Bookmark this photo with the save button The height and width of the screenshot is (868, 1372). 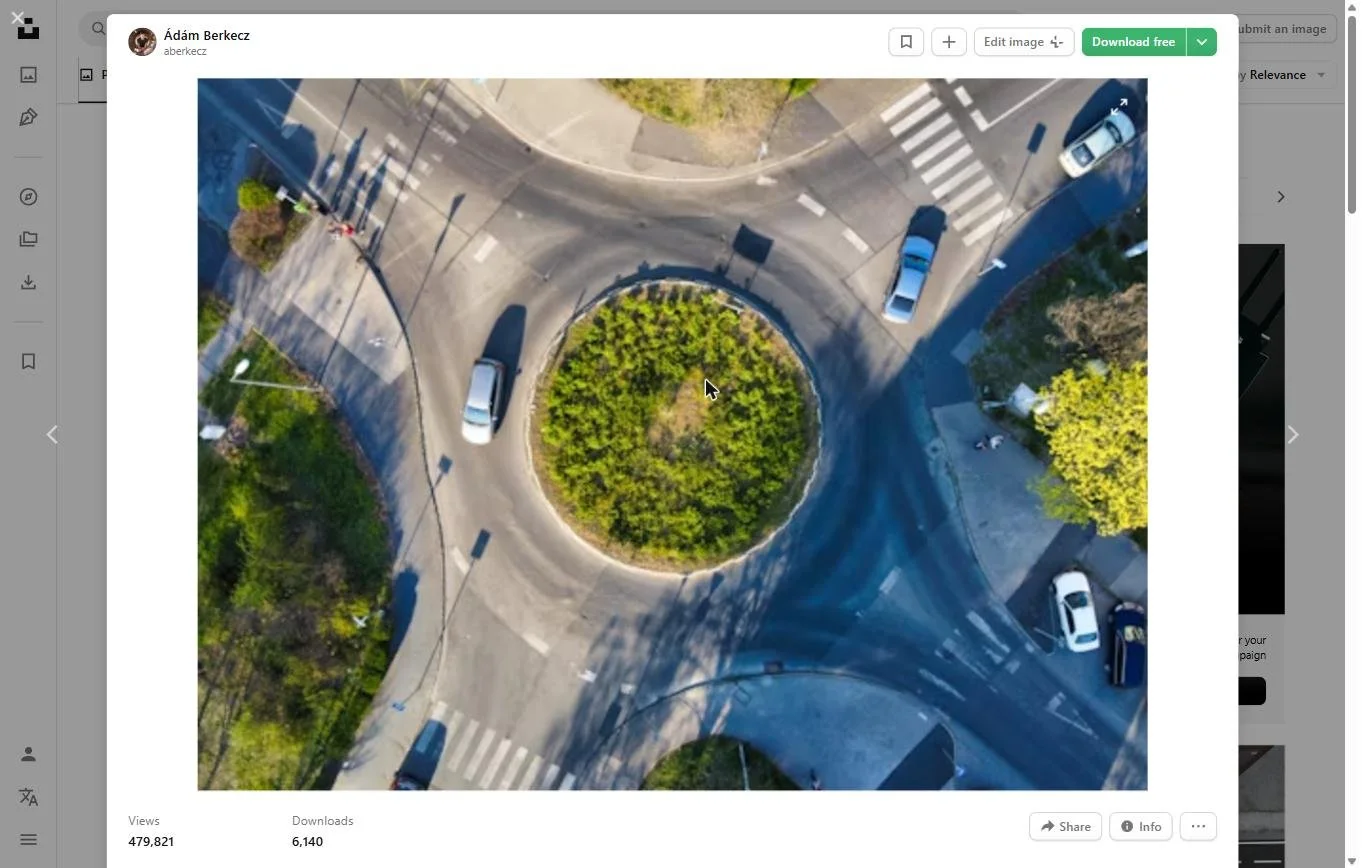pos(906,42)
